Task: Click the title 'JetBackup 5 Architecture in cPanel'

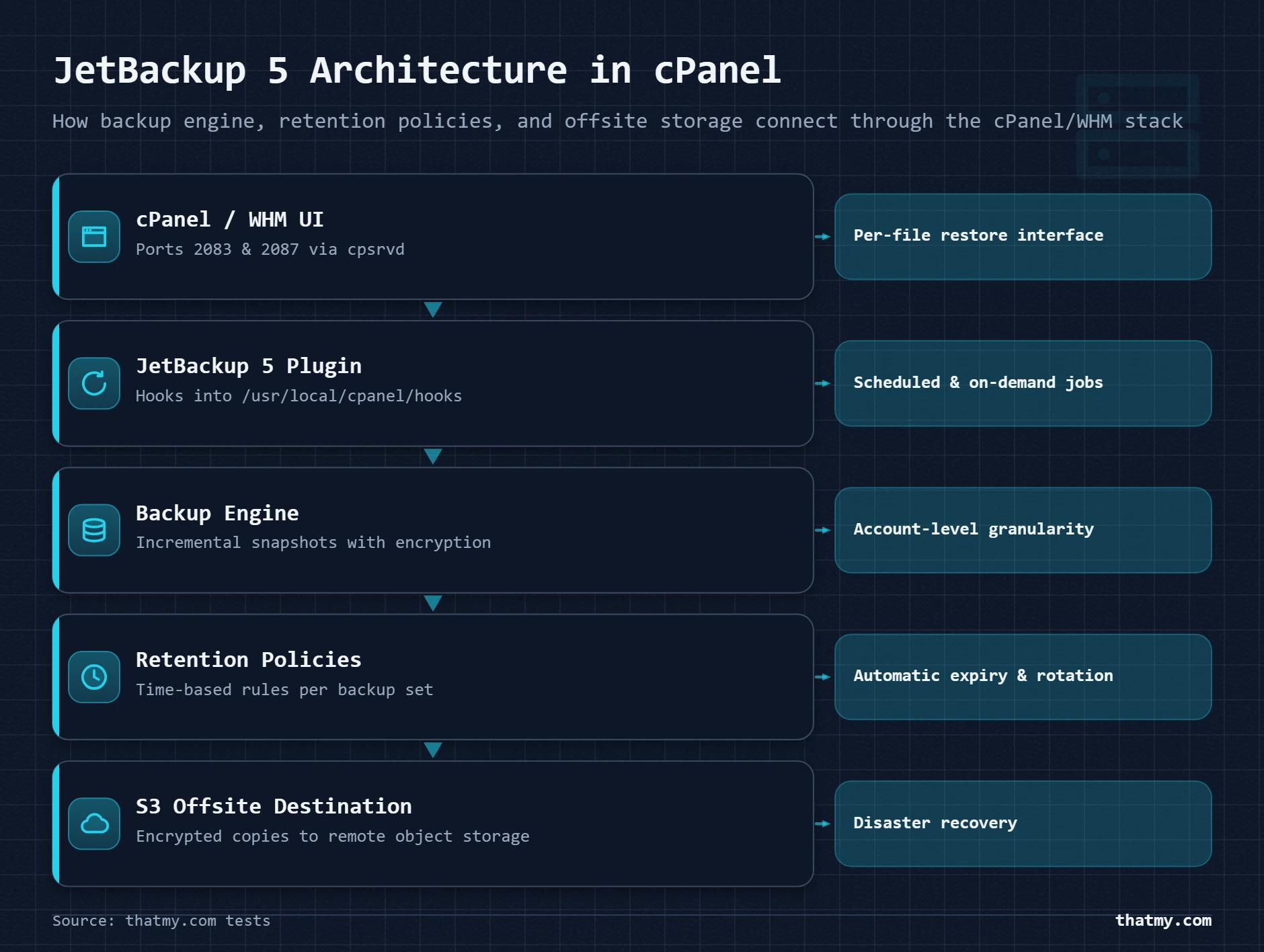Action: click(417, 71)
